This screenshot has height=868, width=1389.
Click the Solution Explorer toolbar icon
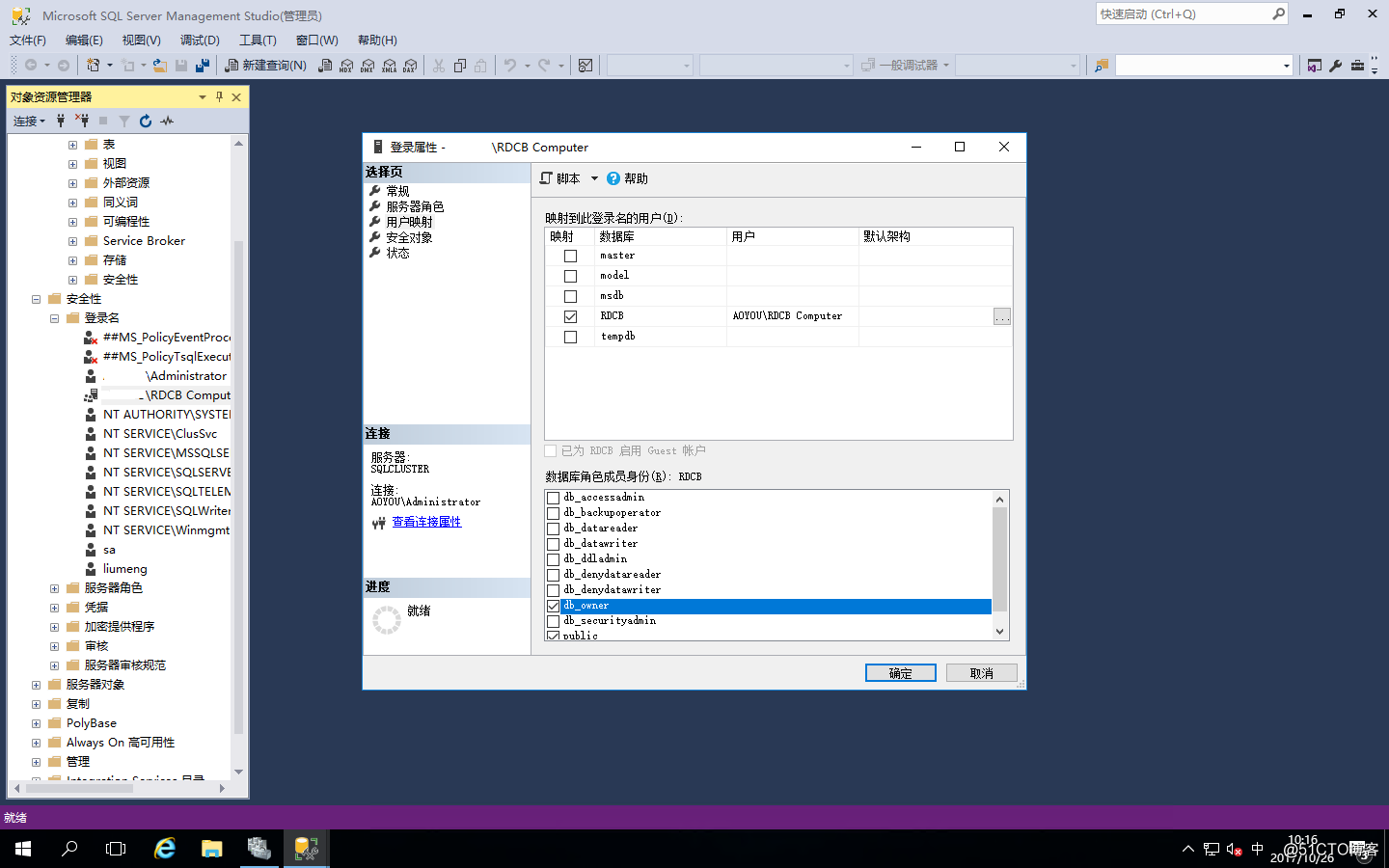[1315, 66]
